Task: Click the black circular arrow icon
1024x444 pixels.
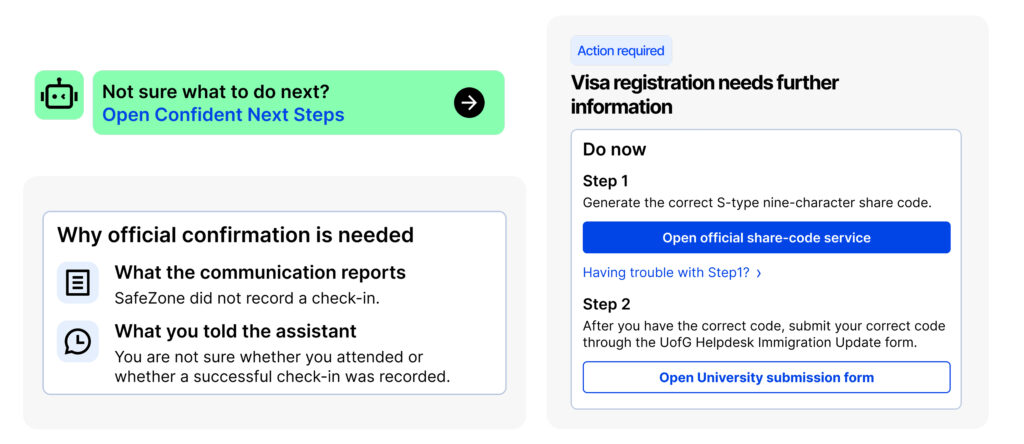Action: pos(469,103)
